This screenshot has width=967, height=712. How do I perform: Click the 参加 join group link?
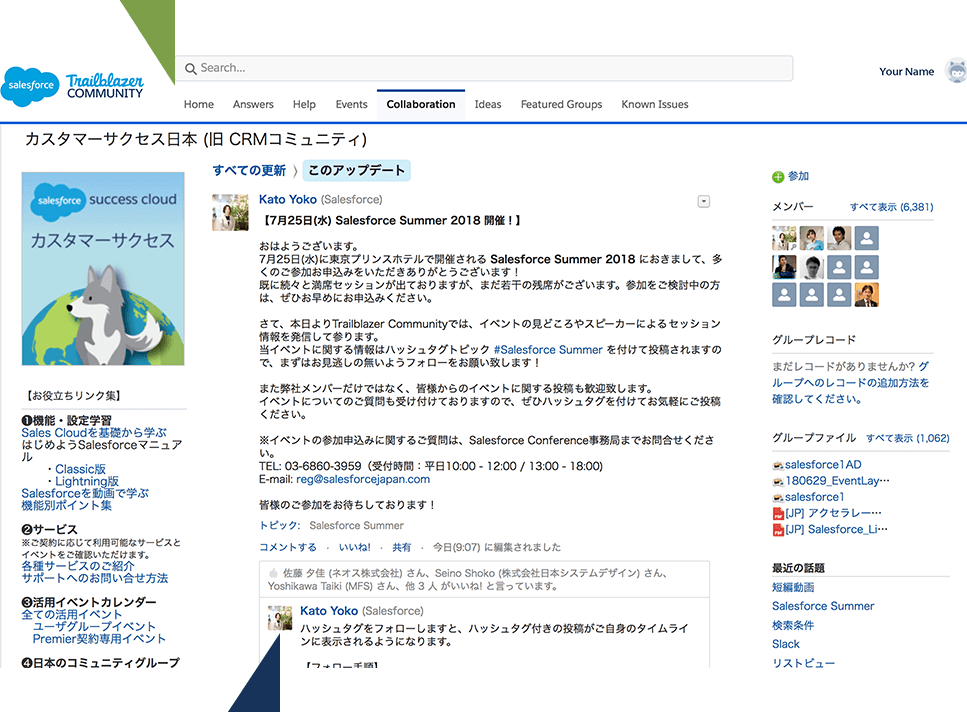pos(798,176)
